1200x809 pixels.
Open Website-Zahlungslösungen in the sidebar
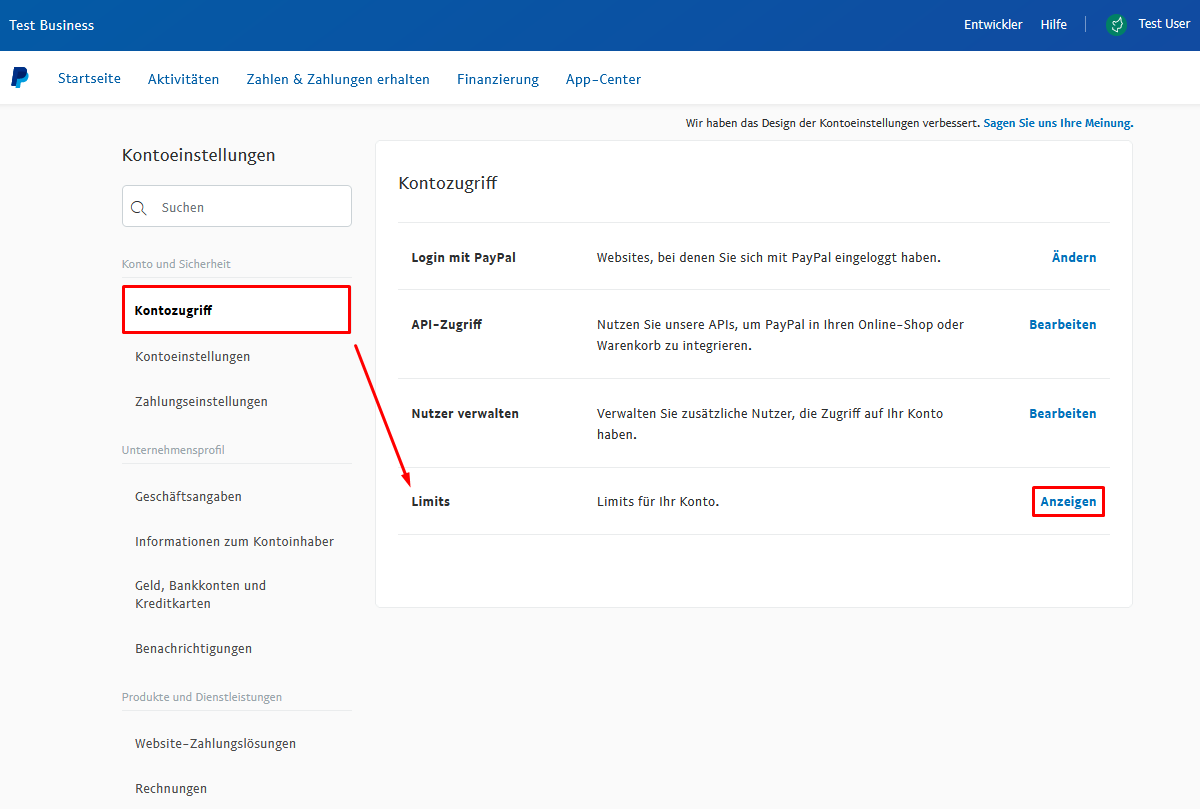[215, 744]
